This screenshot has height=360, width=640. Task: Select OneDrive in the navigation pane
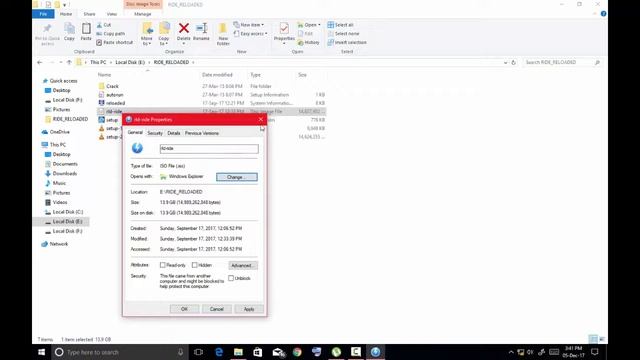(x=60, y=132)
